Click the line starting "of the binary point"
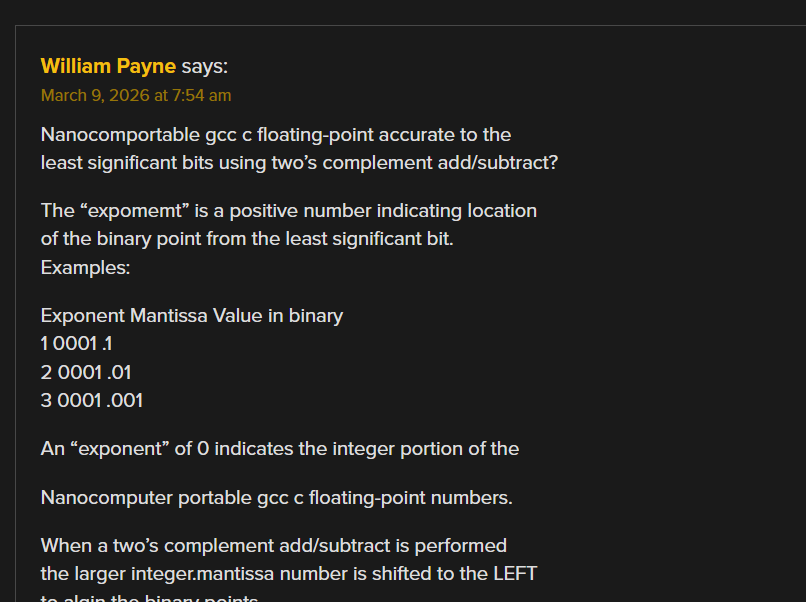The height and width of the screenshot is (602, 806). point(247,240)
